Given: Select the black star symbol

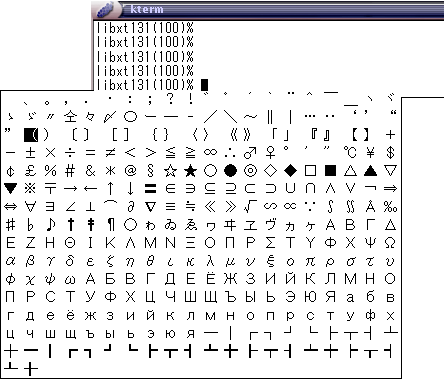Looking at the screenshot, I should (190, 171).
